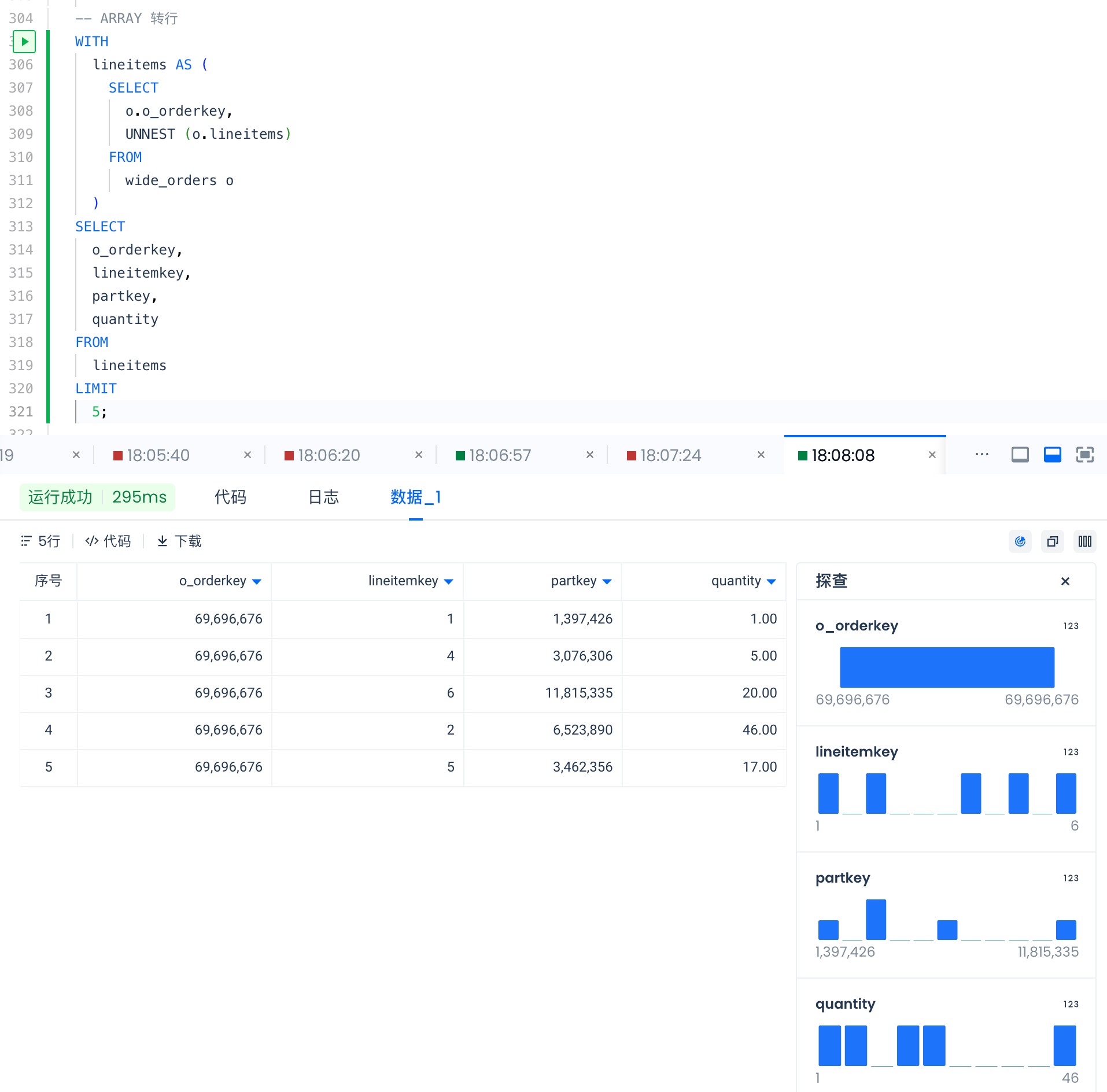Enter fullscreen results view
The image size is (1107, 1092).
[x=1084, y=455]
